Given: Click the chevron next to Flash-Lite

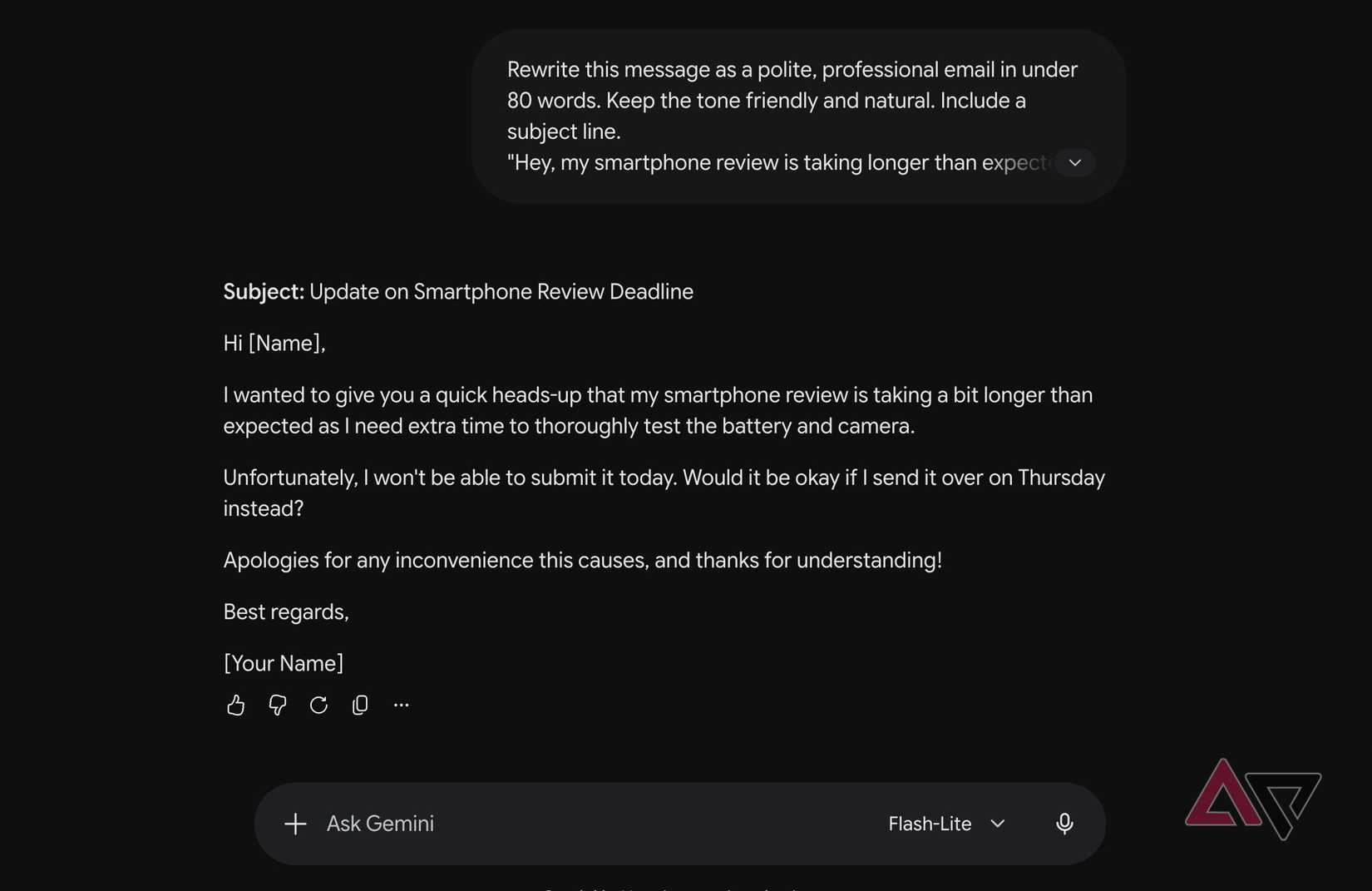Looking at the screenshot, I should pos(998,824).
